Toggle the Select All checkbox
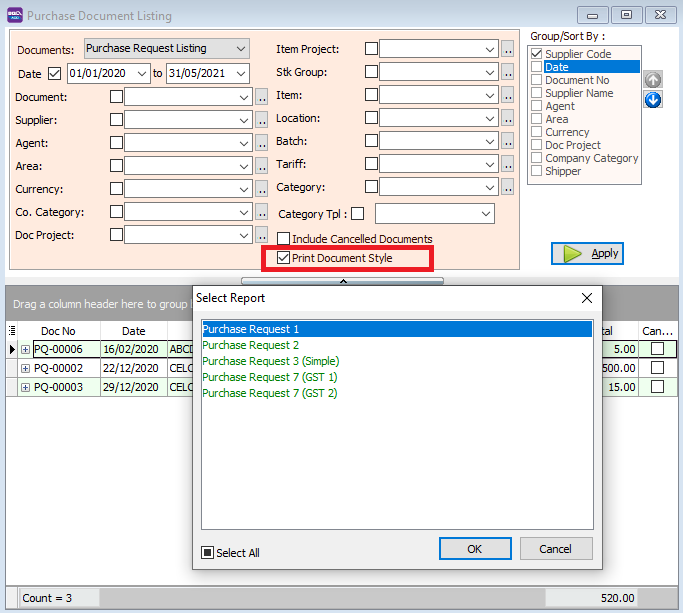This screenshot has height=613, width=683. 208,552
